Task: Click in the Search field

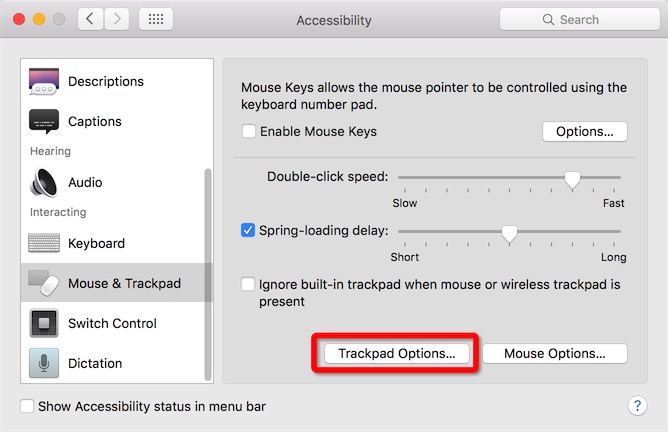Action: pyautogui.click(x=579, y=20)
